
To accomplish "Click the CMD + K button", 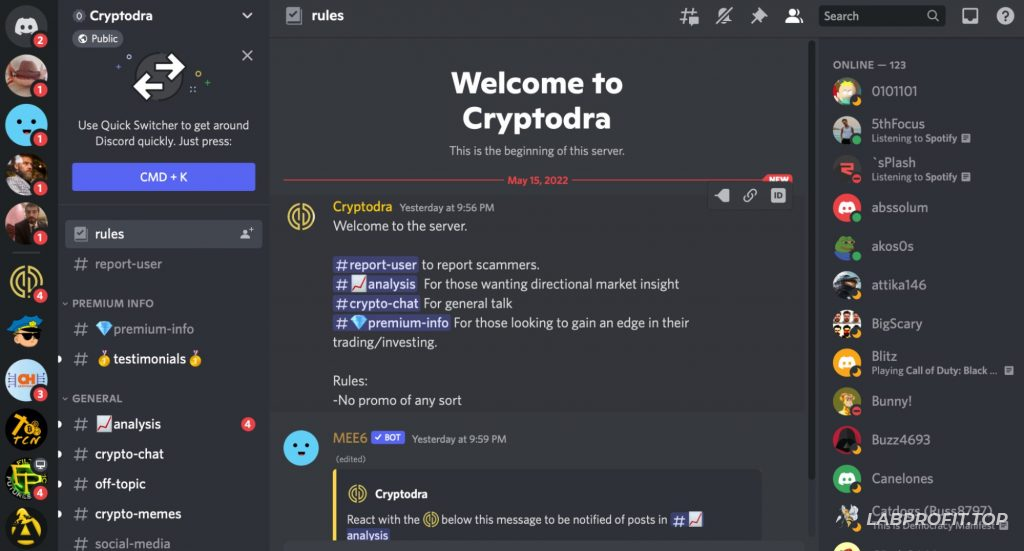I will pos(163,177).
